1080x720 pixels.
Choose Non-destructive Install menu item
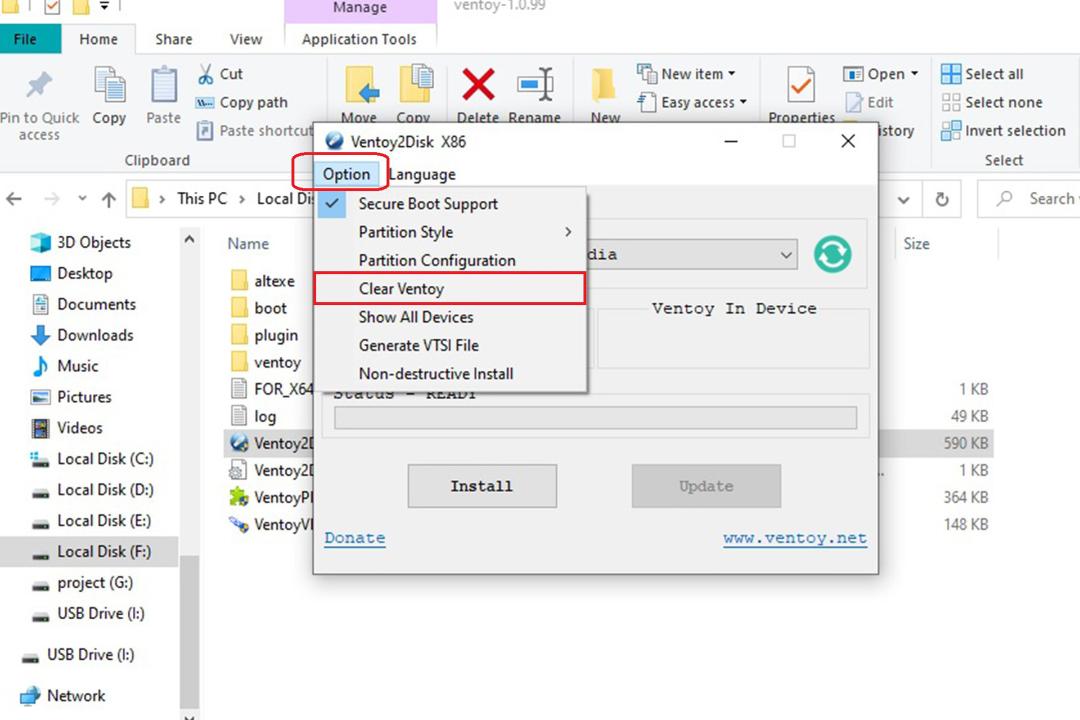point(450,373)
